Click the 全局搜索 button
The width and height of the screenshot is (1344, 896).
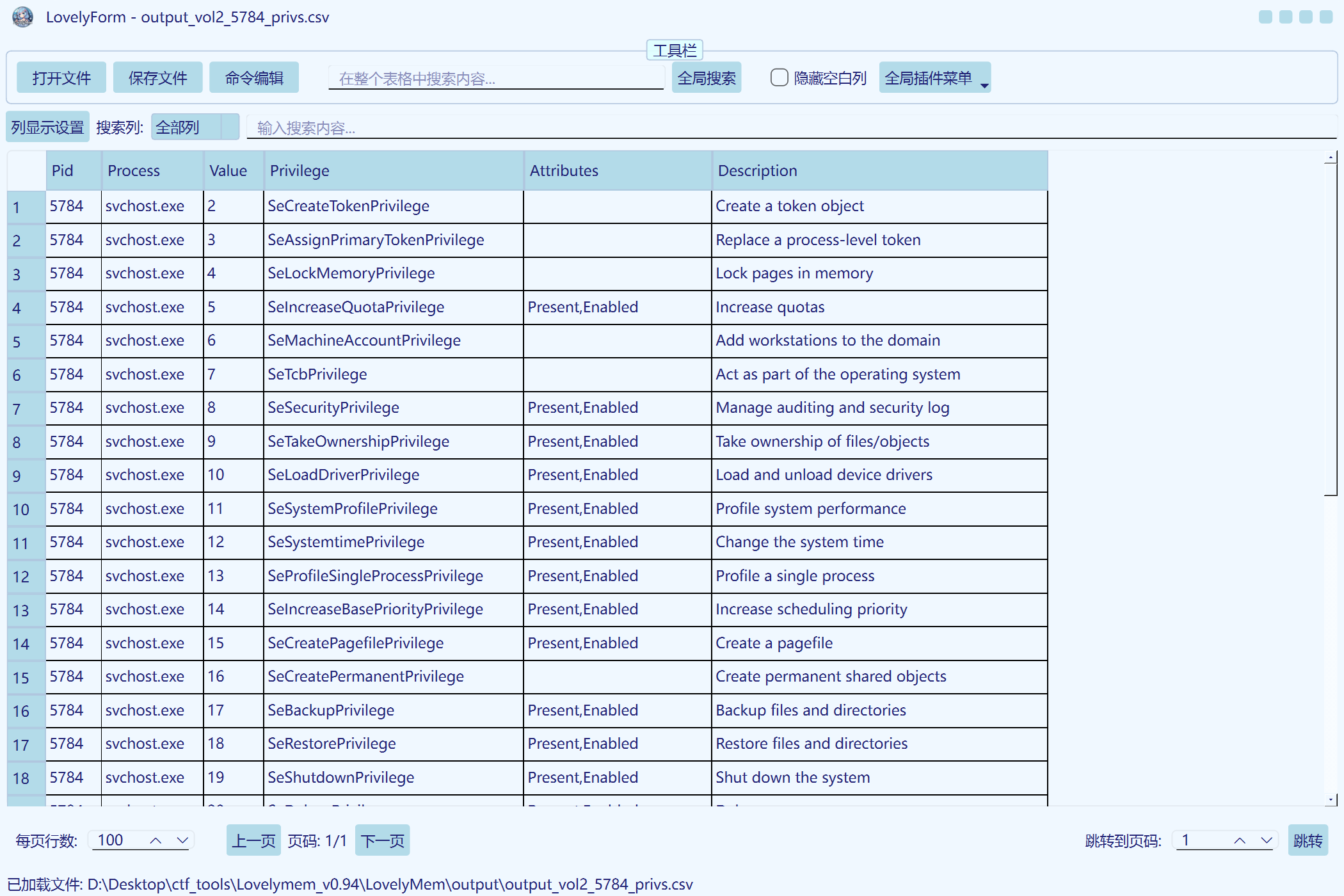[x=706, y=77]
